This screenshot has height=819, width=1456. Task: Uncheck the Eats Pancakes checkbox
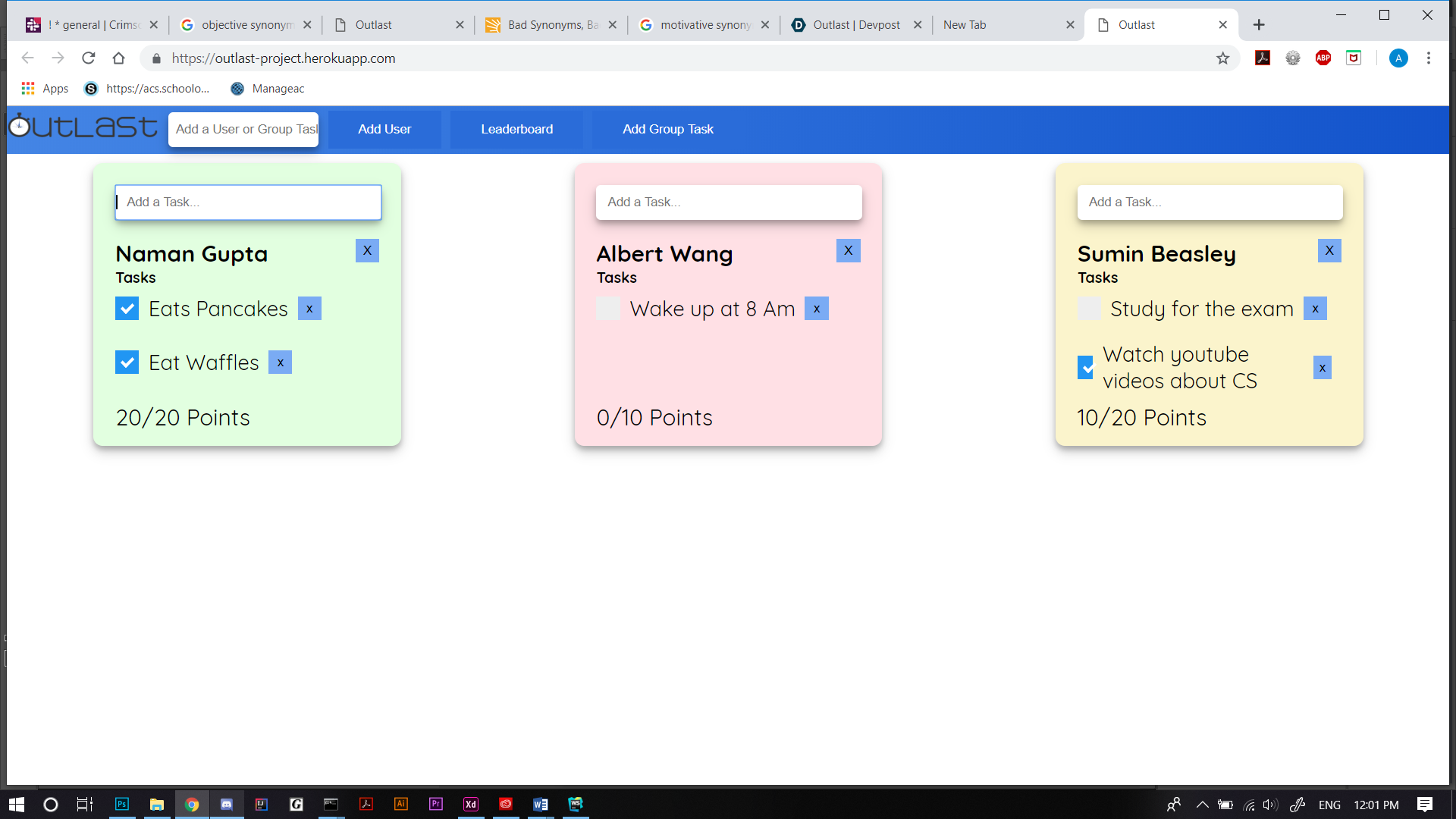127,309
